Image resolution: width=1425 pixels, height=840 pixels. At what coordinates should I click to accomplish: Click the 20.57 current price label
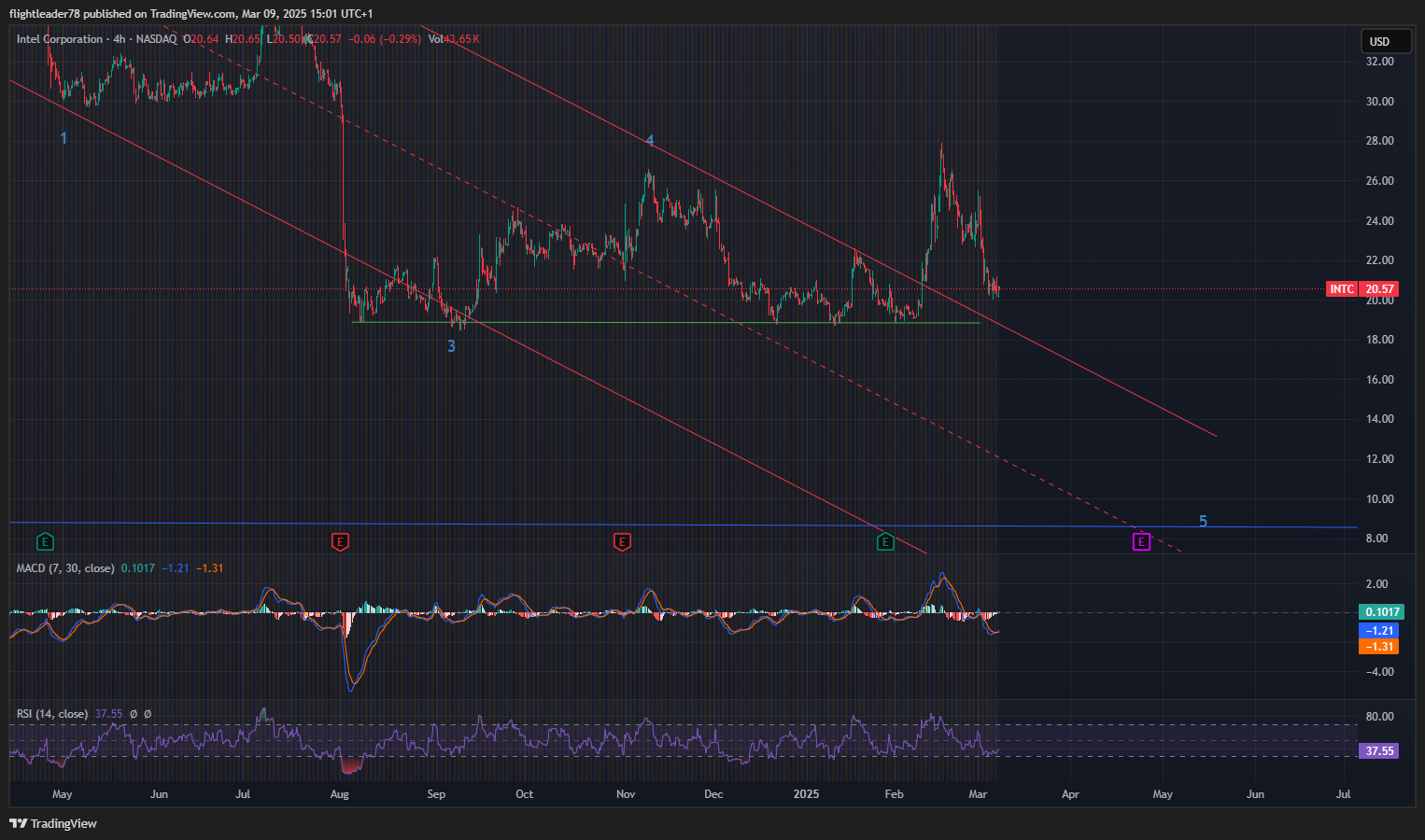click(x=1379, y=289)
